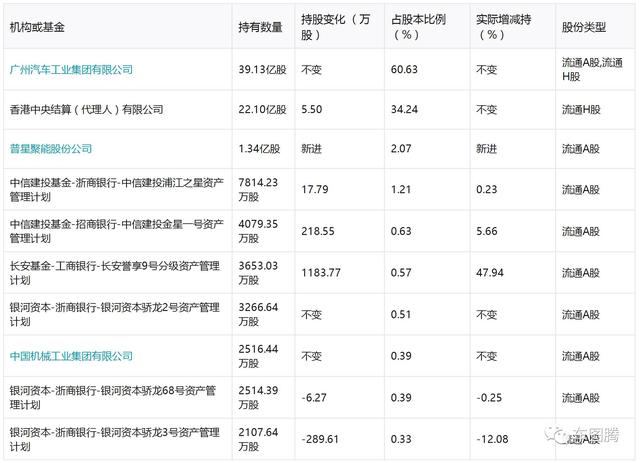Image resolution: width=640 pixels, height=463 pixels.
Task: Select the 17.79 share change cell
Action: click(315, 189)
